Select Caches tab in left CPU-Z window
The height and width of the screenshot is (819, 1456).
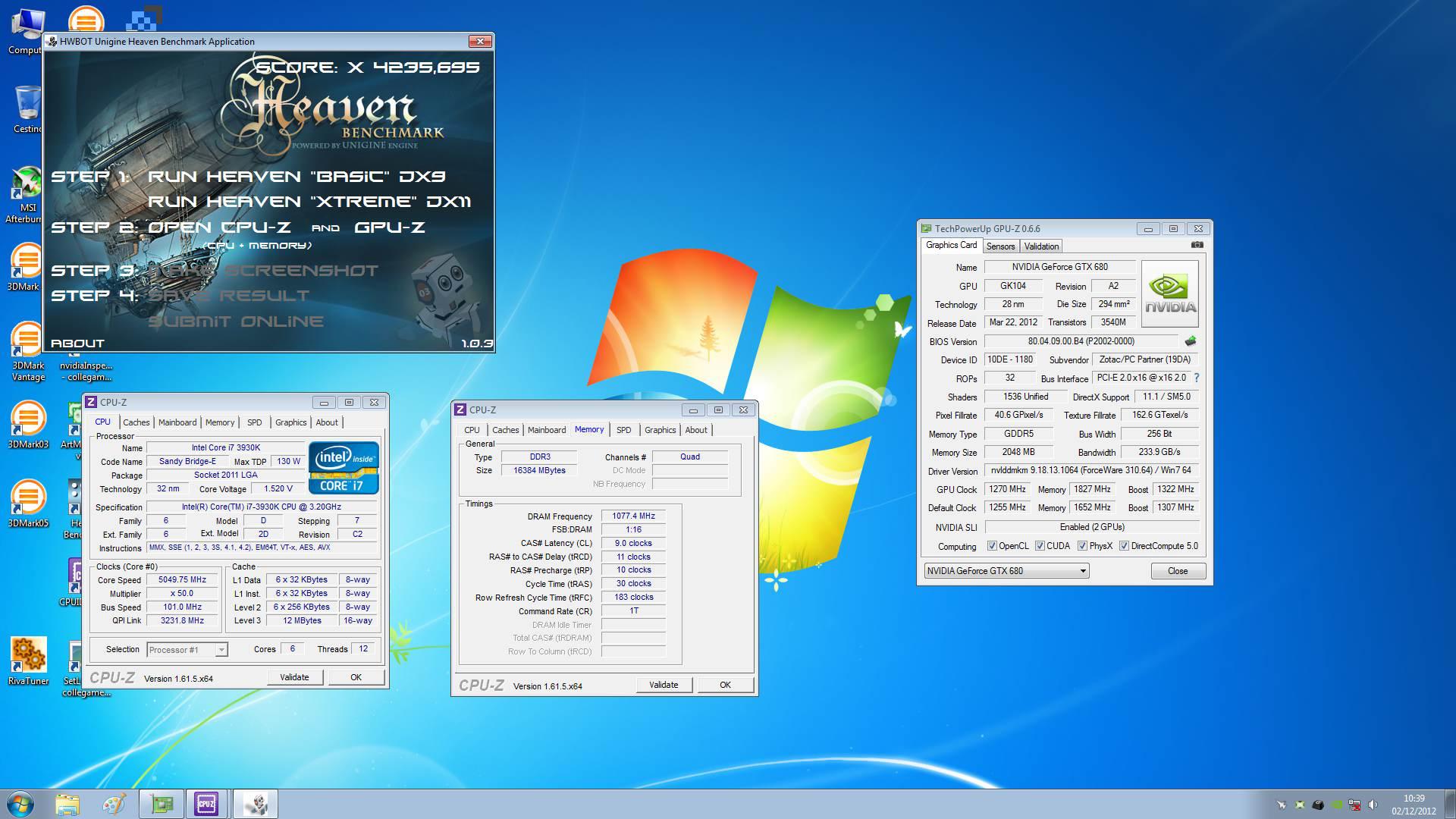tap(136, 422)
